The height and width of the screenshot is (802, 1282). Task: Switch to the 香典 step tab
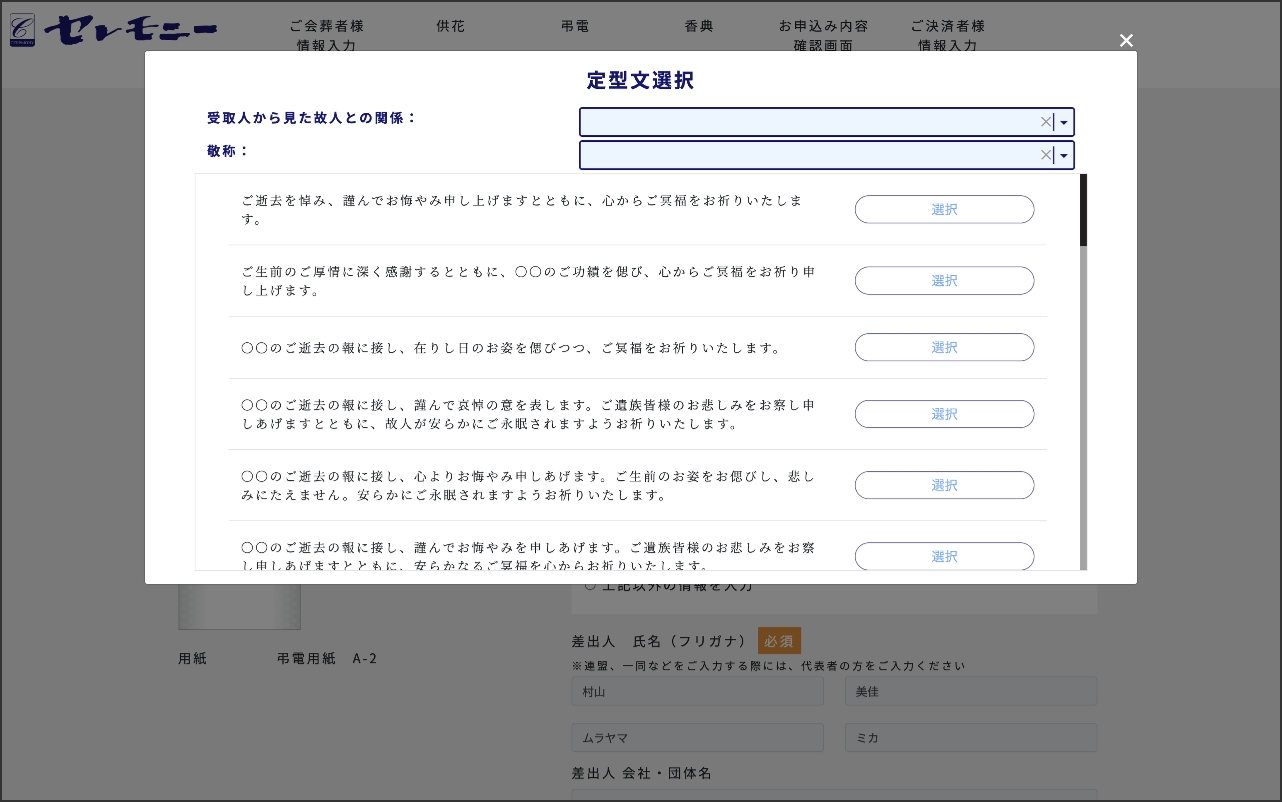coord(699,27)
